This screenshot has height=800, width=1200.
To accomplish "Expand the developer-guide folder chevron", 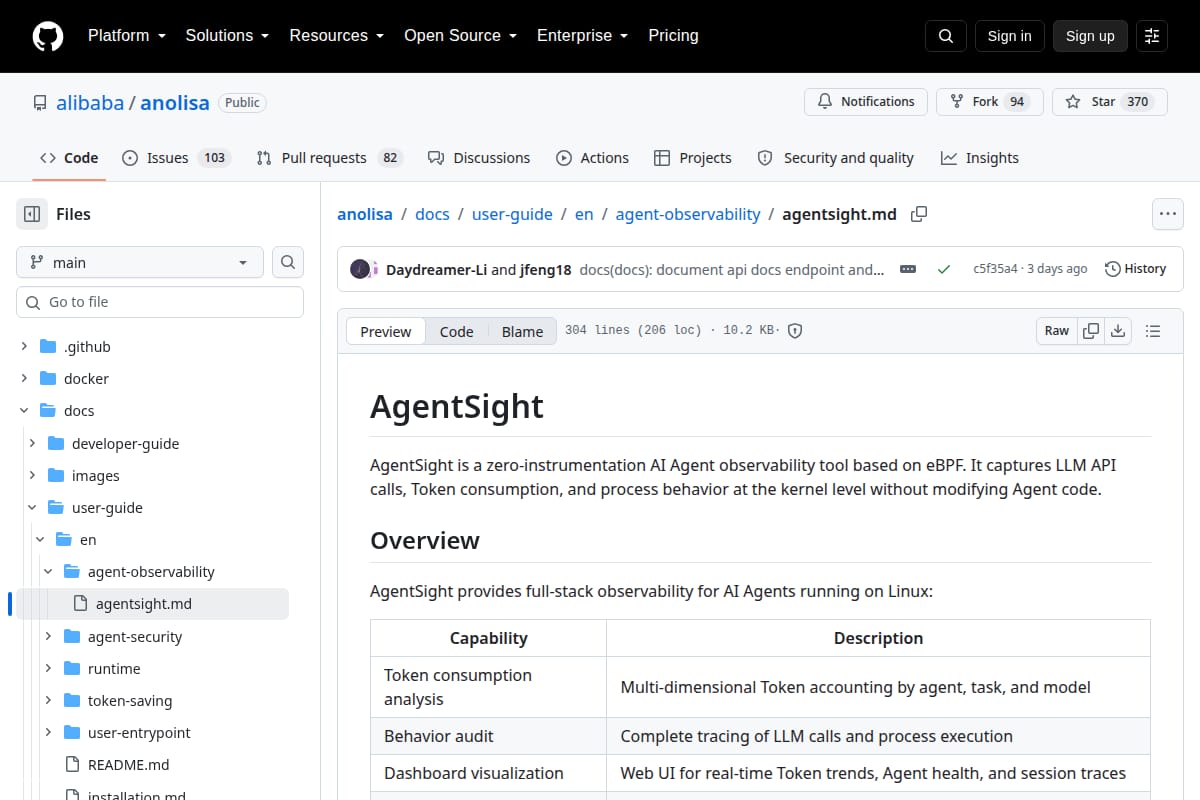I will [x=32, y=443].
